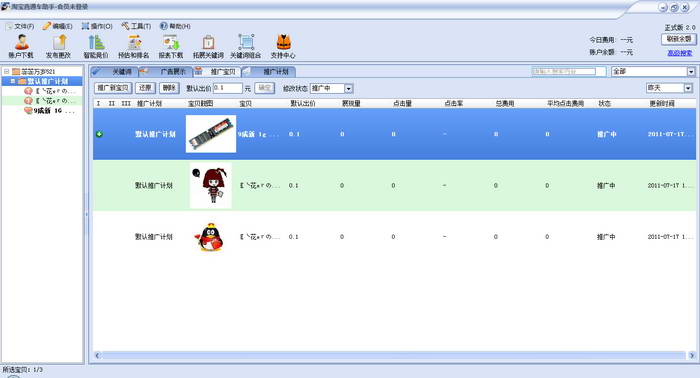Image resolution: width=700 pixels, height=378 pixels.
Task: Click the 报表下载 report download icon
Action: click(x=171, y=46)
